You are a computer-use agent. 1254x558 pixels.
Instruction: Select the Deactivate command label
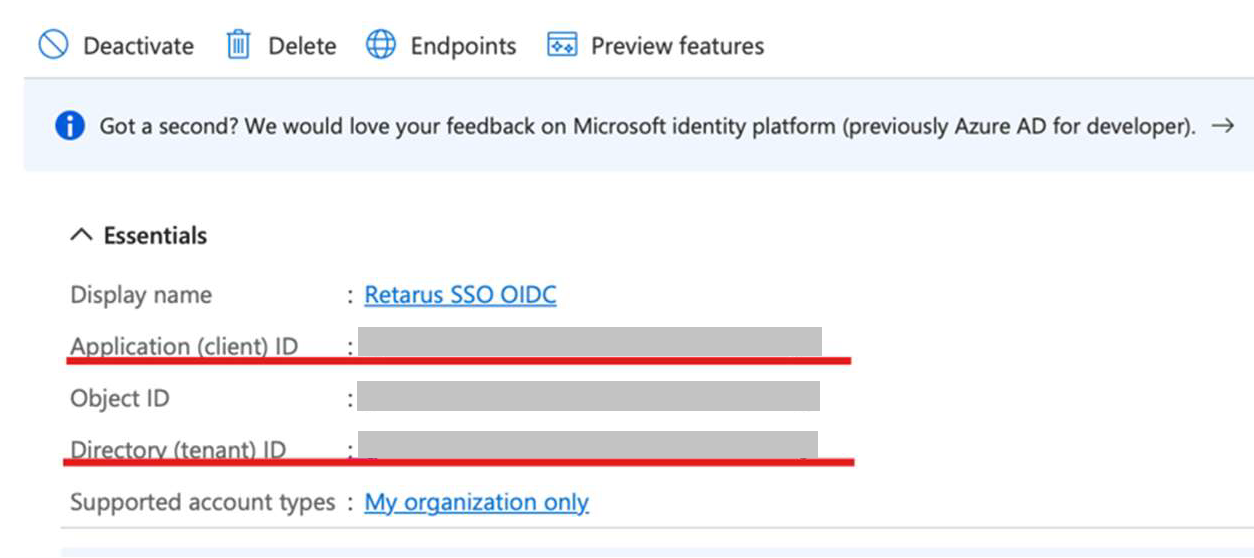[138, 46]
